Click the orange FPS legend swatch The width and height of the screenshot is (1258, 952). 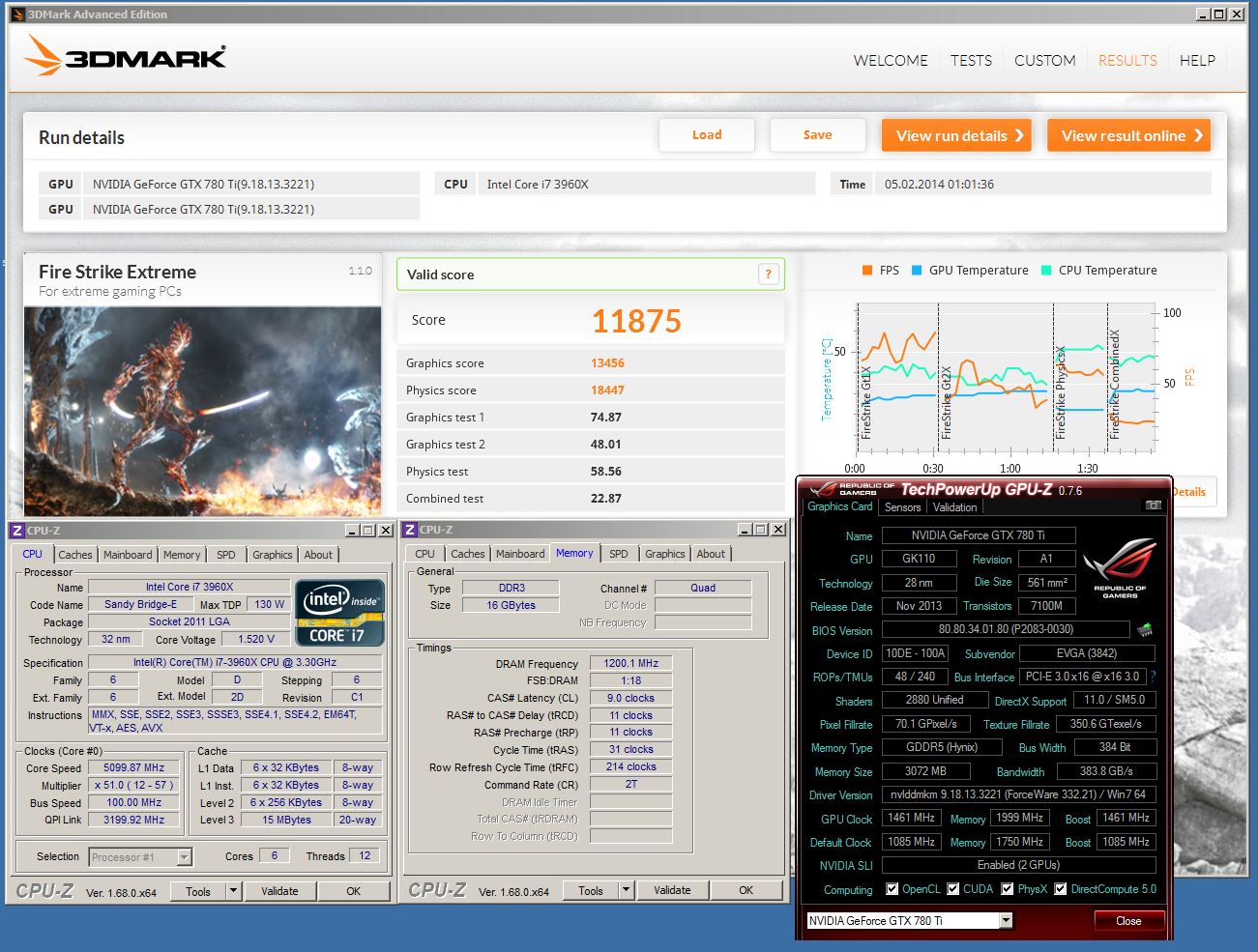867,271
